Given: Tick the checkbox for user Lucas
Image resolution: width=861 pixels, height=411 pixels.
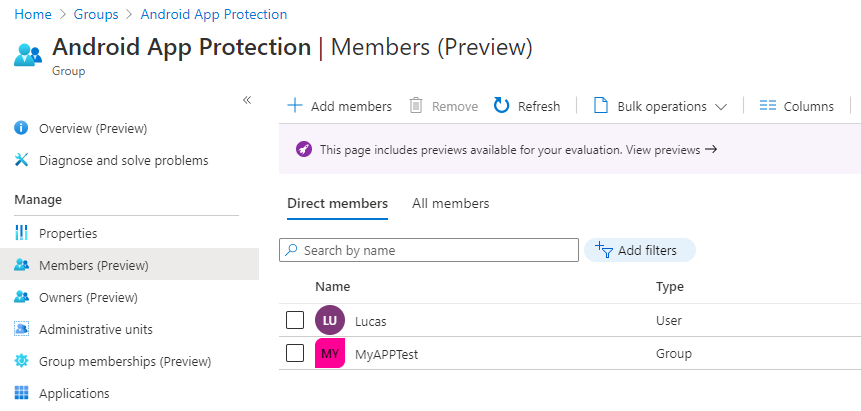Looking at the screenshot, I should click(x=295, y=320).
